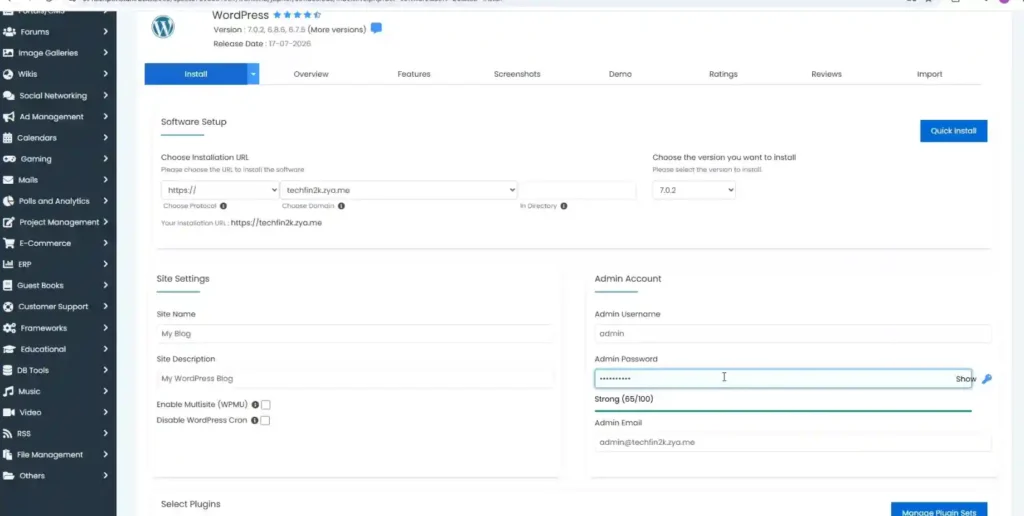Click the Manage Plugin Sets button
1024x516 pixels.
click(x=939, y=511)
